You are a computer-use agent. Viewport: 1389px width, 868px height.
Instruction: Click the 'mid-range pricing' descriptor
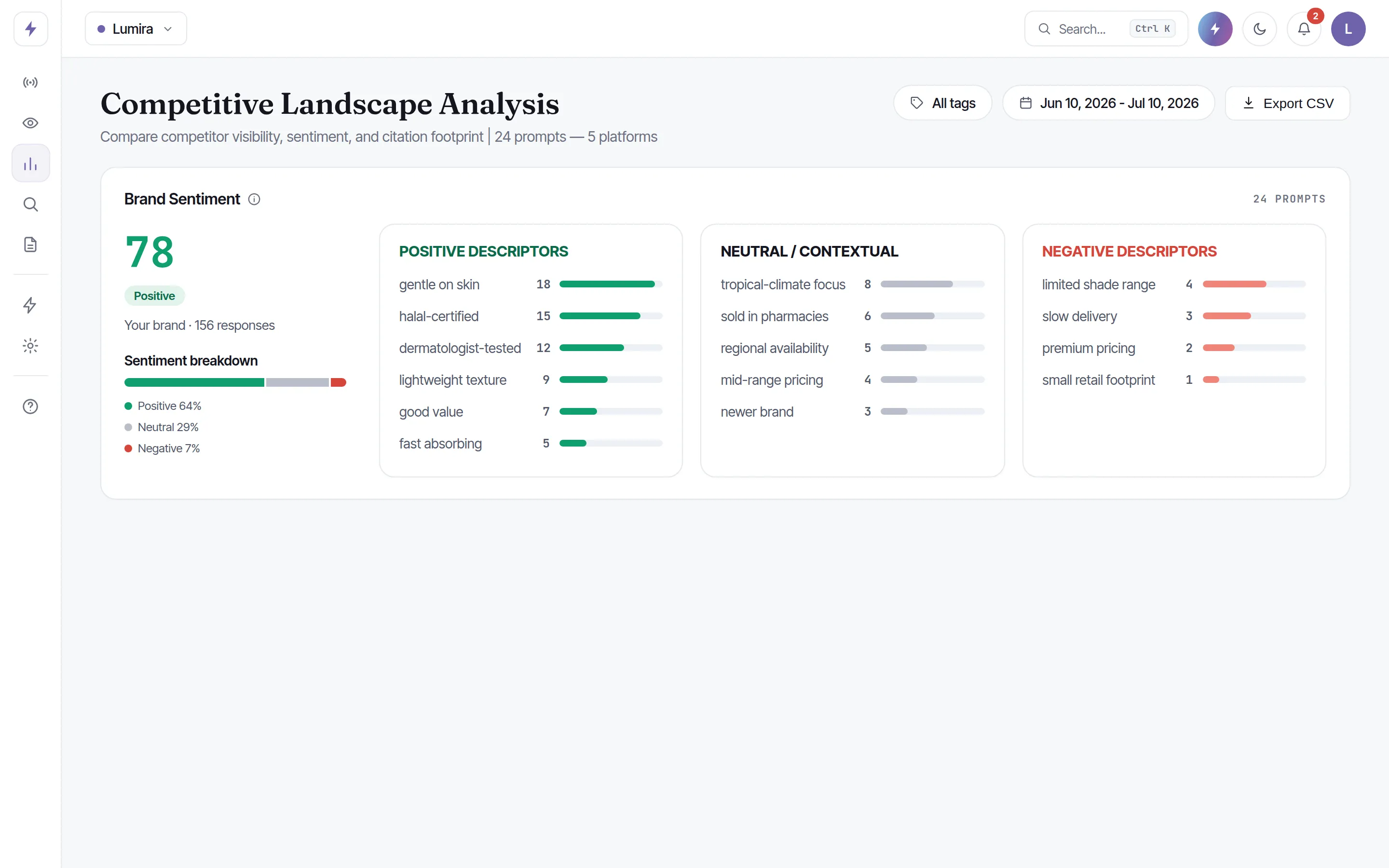click(x=771, y=380)
